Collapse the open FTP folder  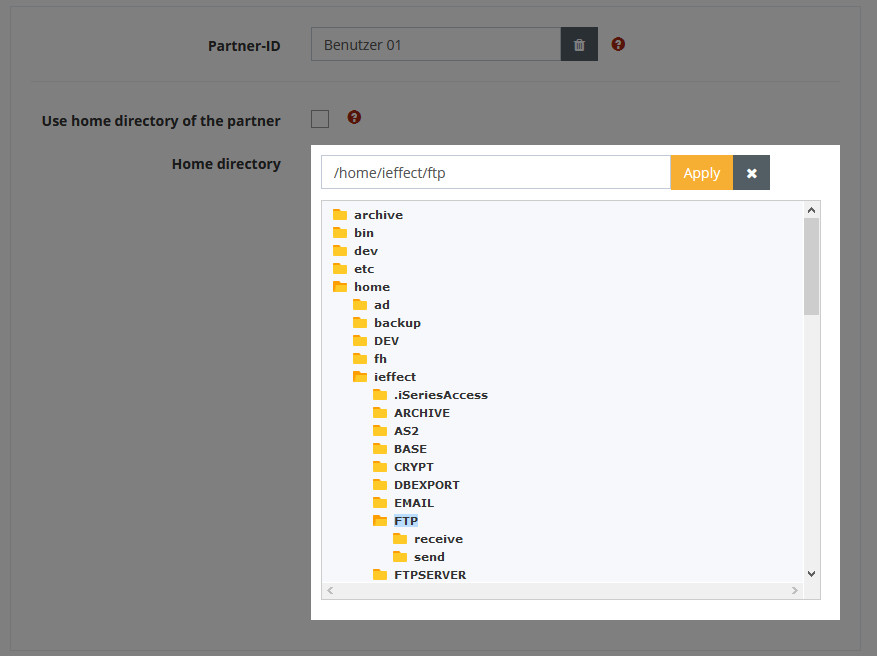[380, 521]
